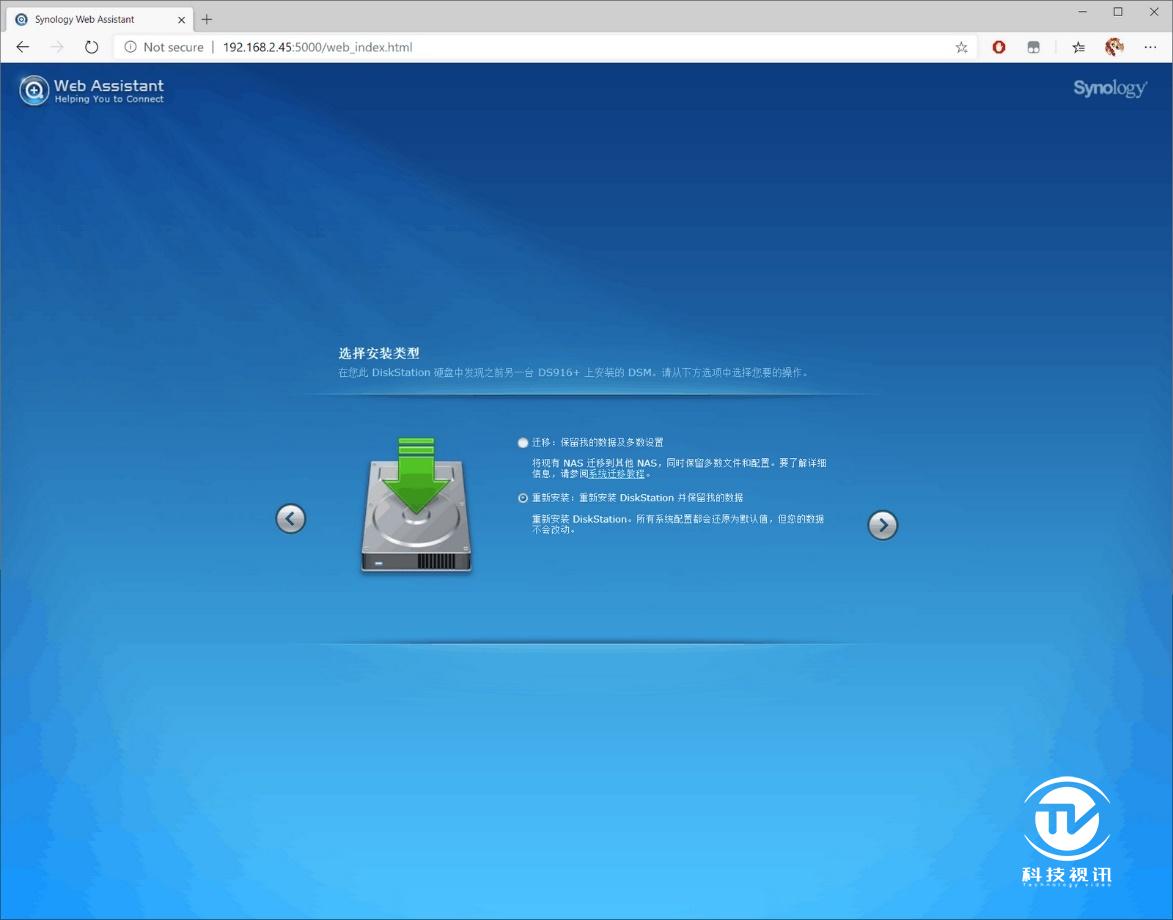Click inside the address bar showing 192.168.2.45
This screenshot has height=920, width=1173.
tap(320, 46)
